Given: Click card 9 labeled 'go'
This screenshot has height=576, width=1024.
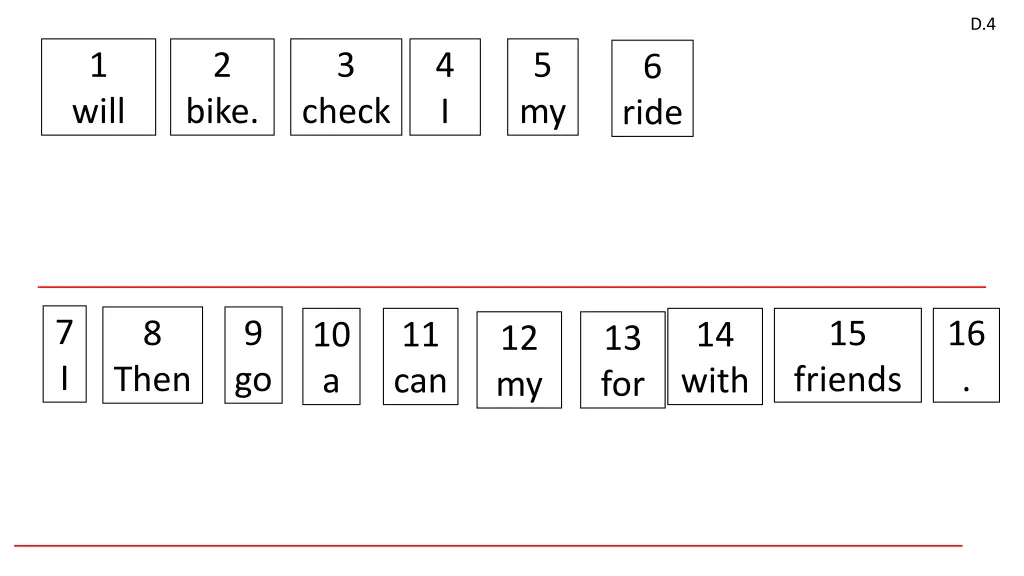Looking at the screenshot, I should [x=253, y=355].
